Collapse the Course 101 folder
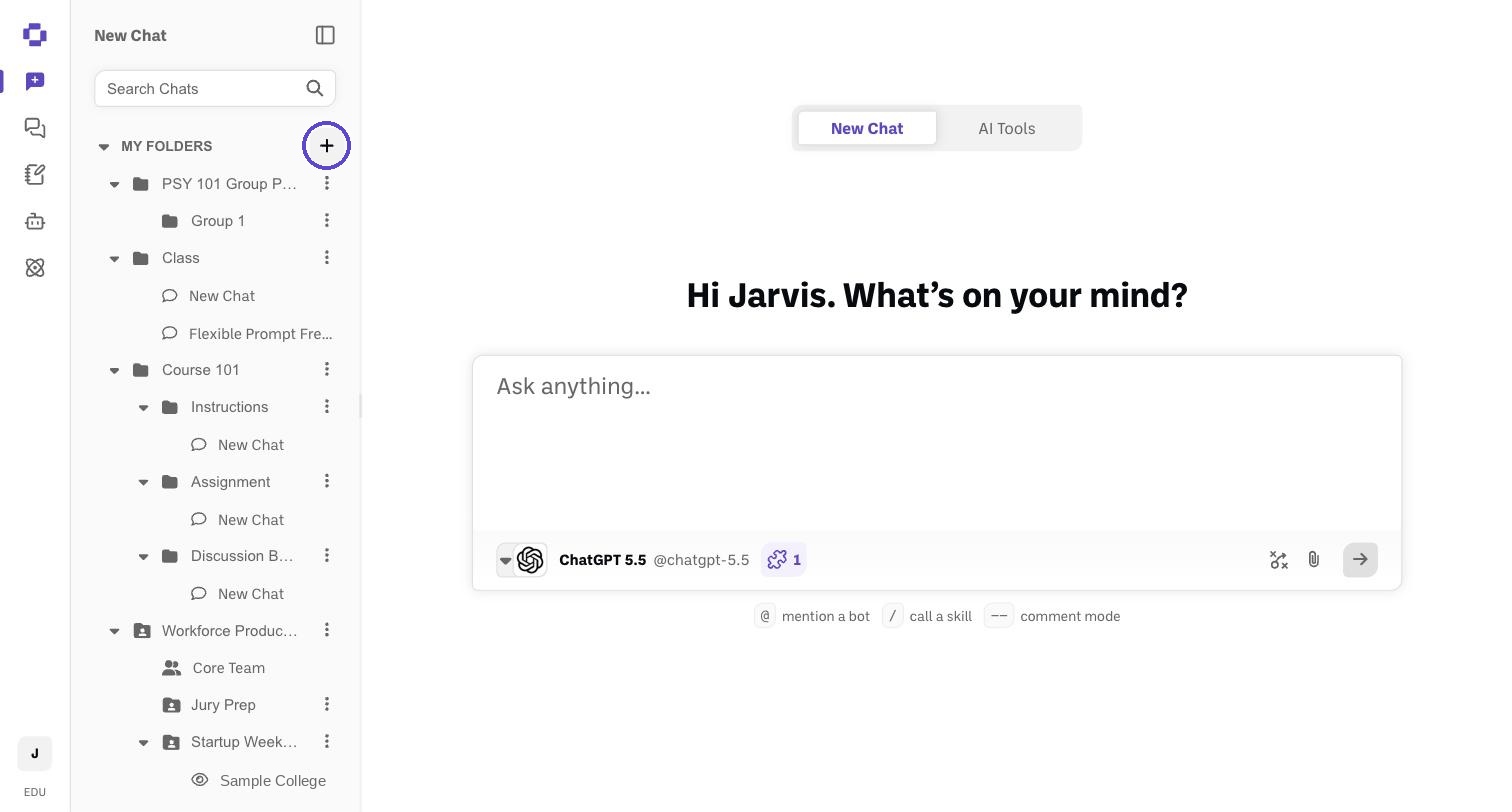The width and height of the screenshot is (1512, 812). (114, 370)
